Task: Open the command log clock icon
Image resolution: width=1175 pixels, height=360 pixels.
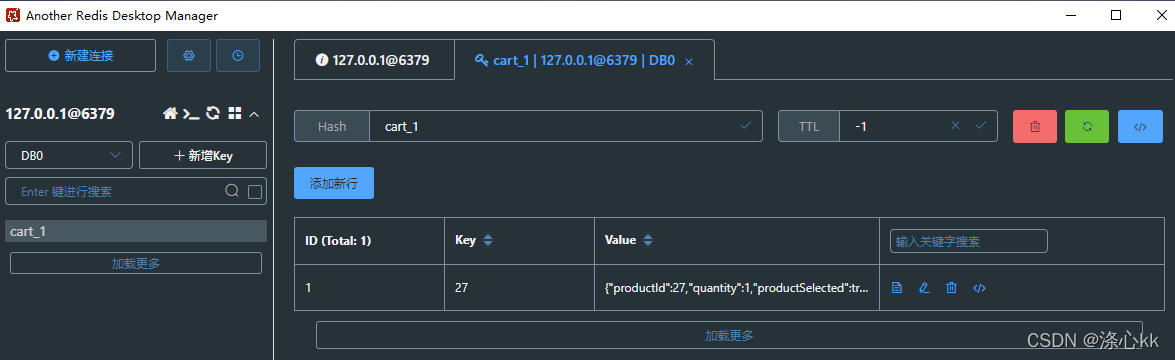Action: [238, 56]
